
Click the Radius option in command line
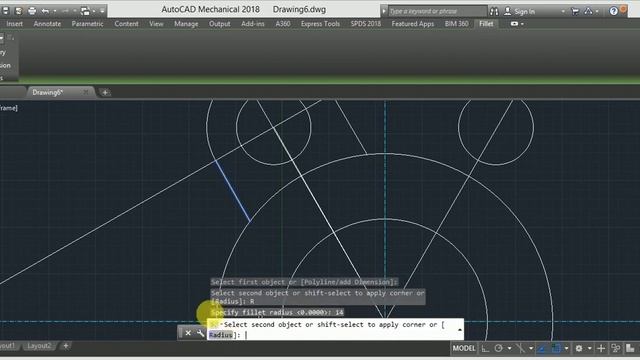pos(220,335)
